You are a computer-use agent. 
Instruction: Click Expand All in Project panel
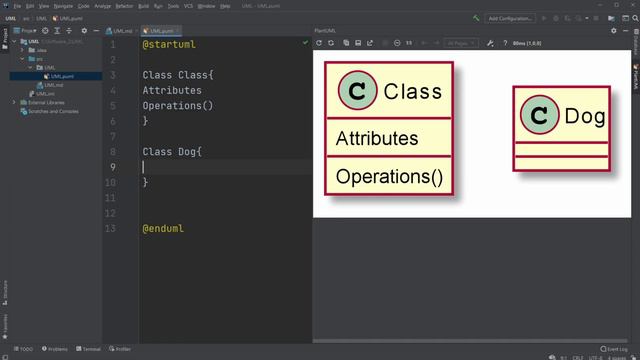point(57,31)
